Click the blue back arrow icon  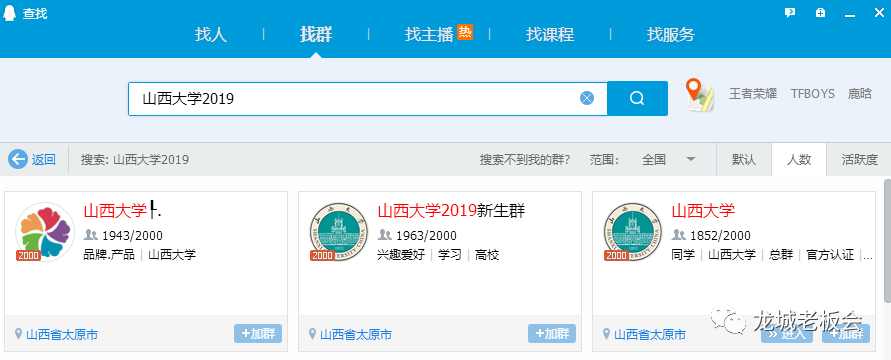(18, 160)
